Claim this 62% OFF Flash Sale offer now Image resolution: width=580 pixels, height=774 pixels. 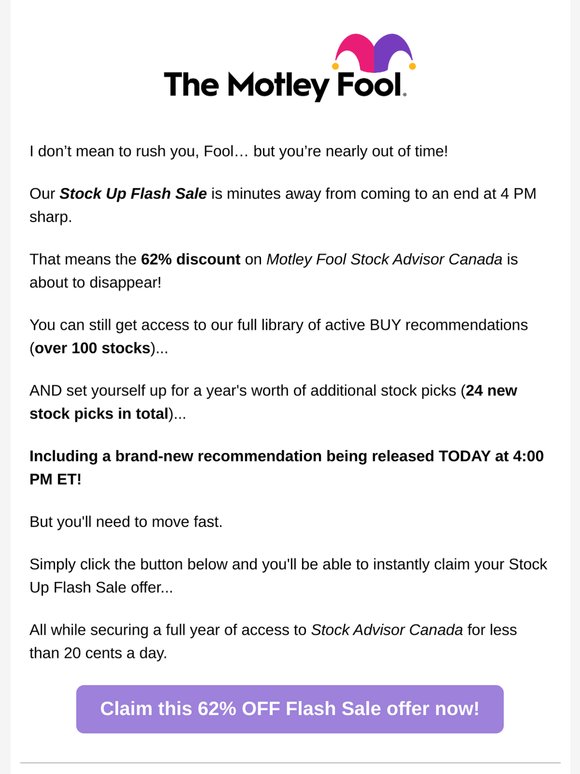tap(290, 709)
